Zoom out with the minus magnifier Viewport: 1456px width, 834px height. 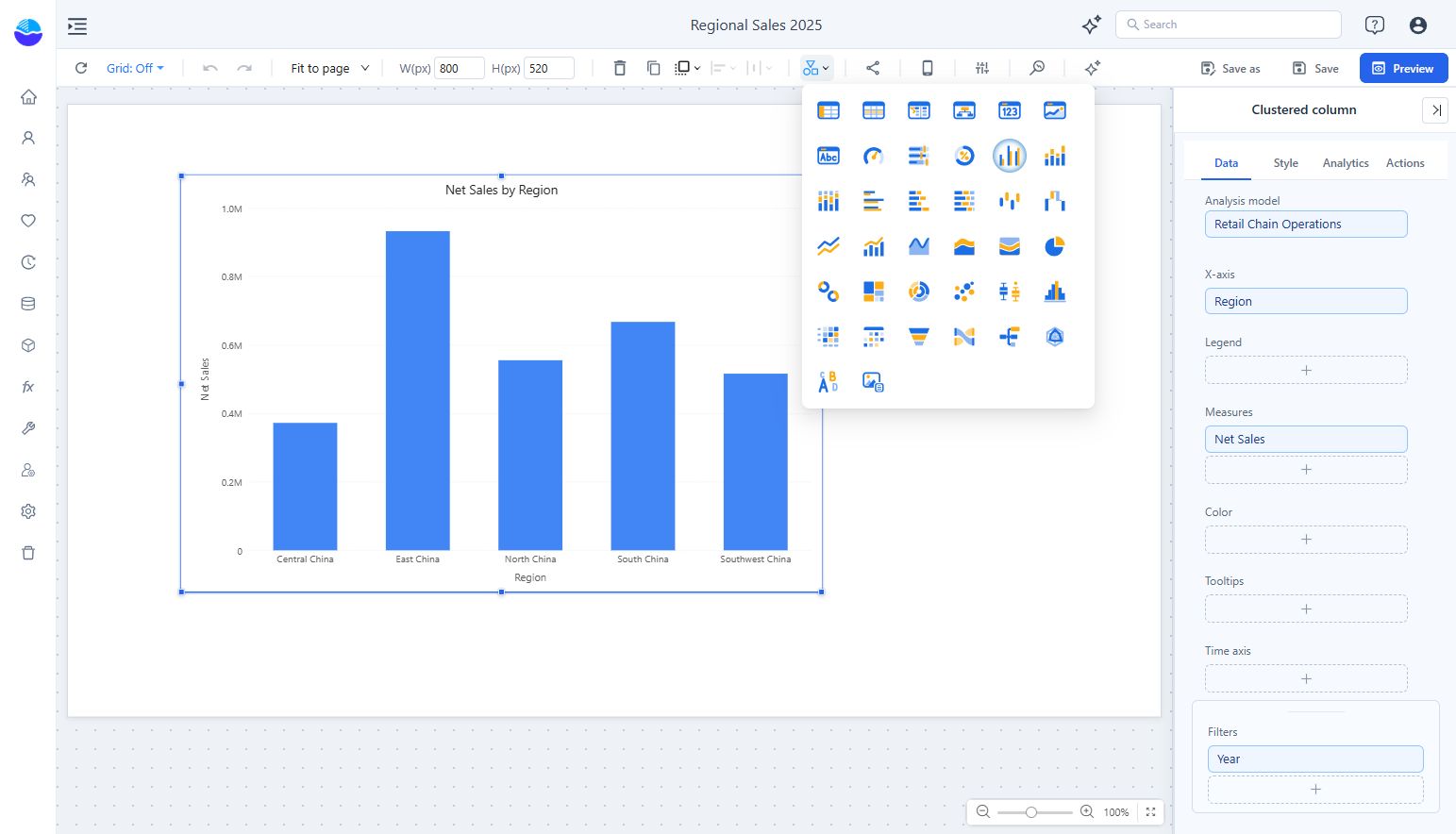coord(983,811)
